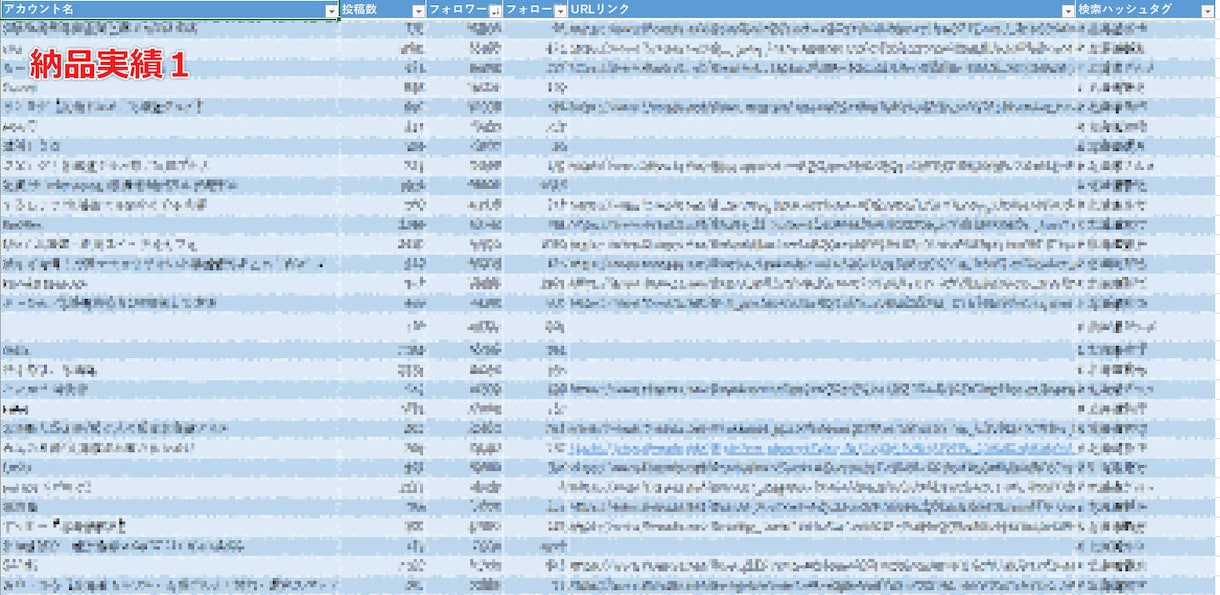This screenshot has width=1220, height=595.
Task: Select the first row's URL link cell
Action: point(822,28)
